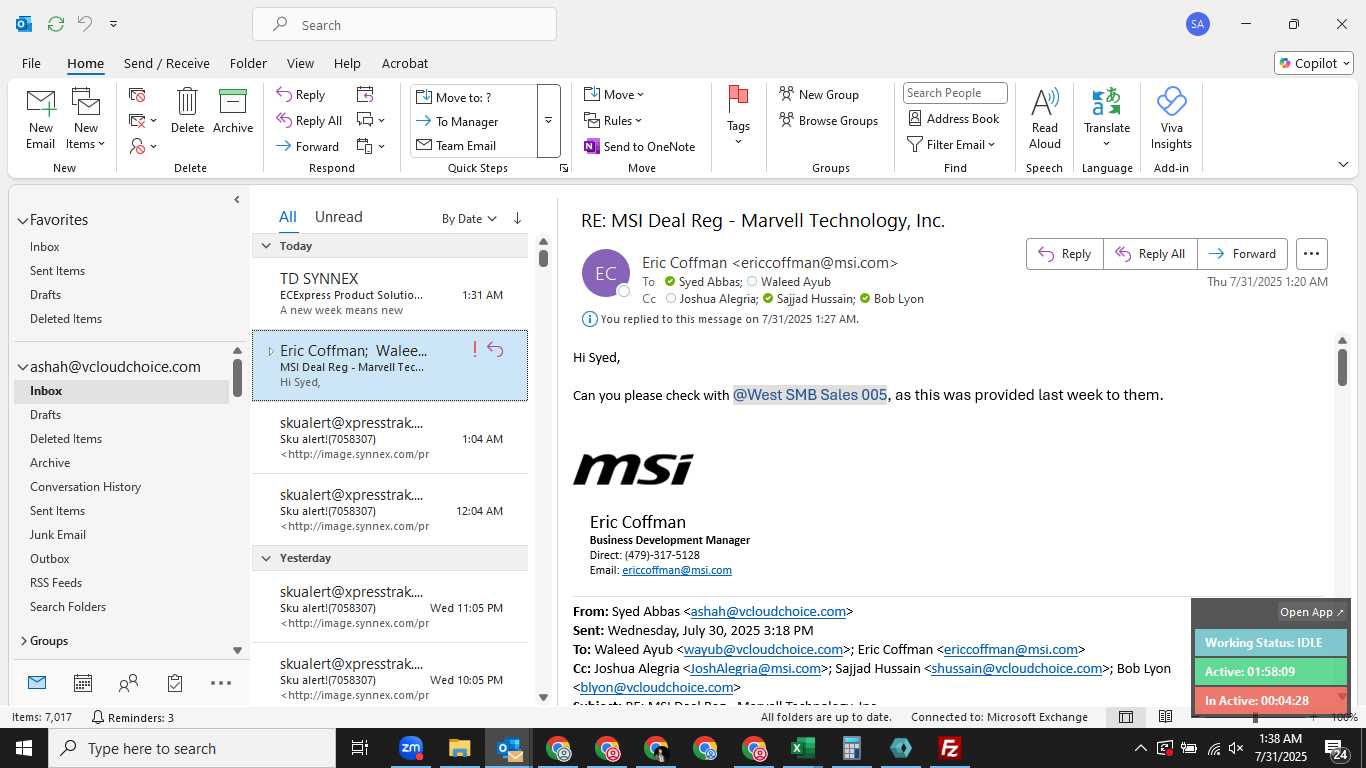The width and height of the screenshot is (1366, 768).
Task: Click ericcoffman@msi.com signature email link
Action: click(677, 570)
